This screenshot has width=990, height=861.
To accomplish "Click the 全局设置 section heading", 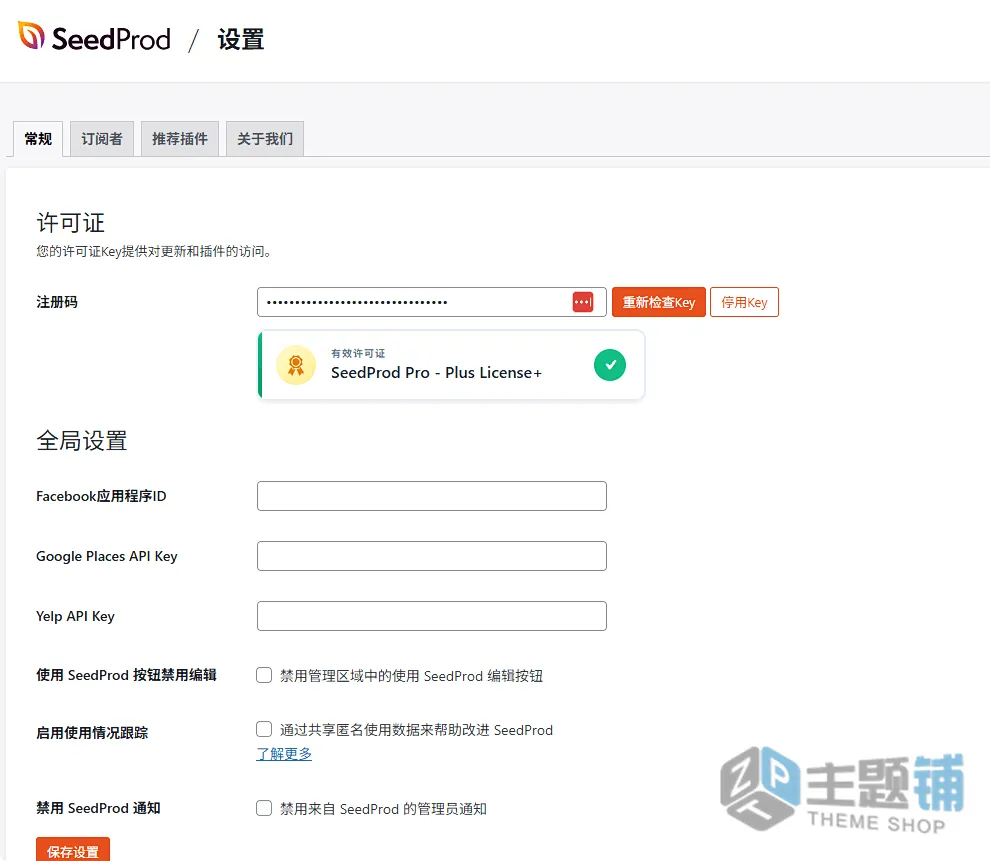I will click(x=81, y=441).
